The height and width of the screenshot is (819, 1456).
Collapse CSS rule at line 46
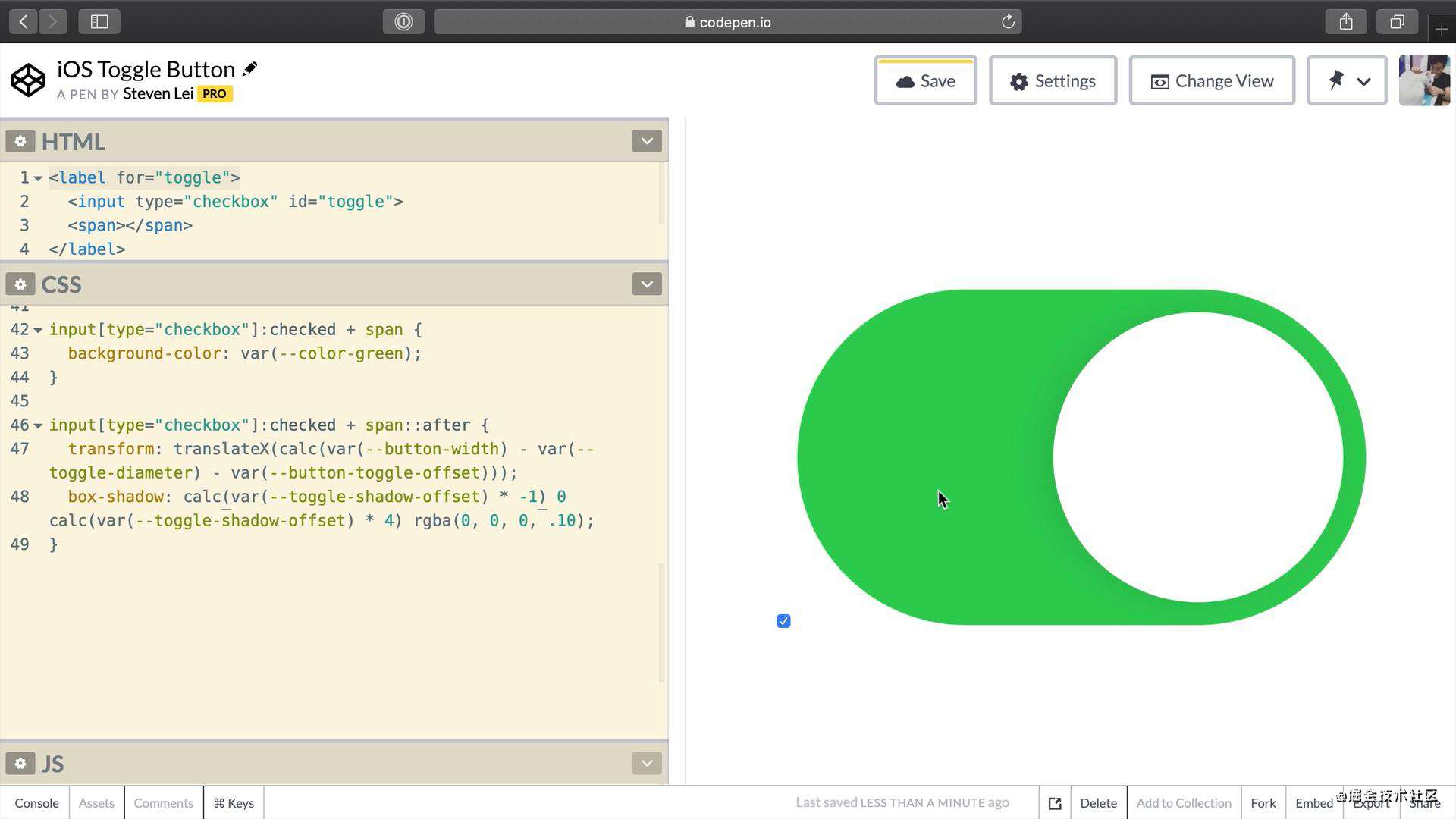pyautogui.click(x=38, y=425)
